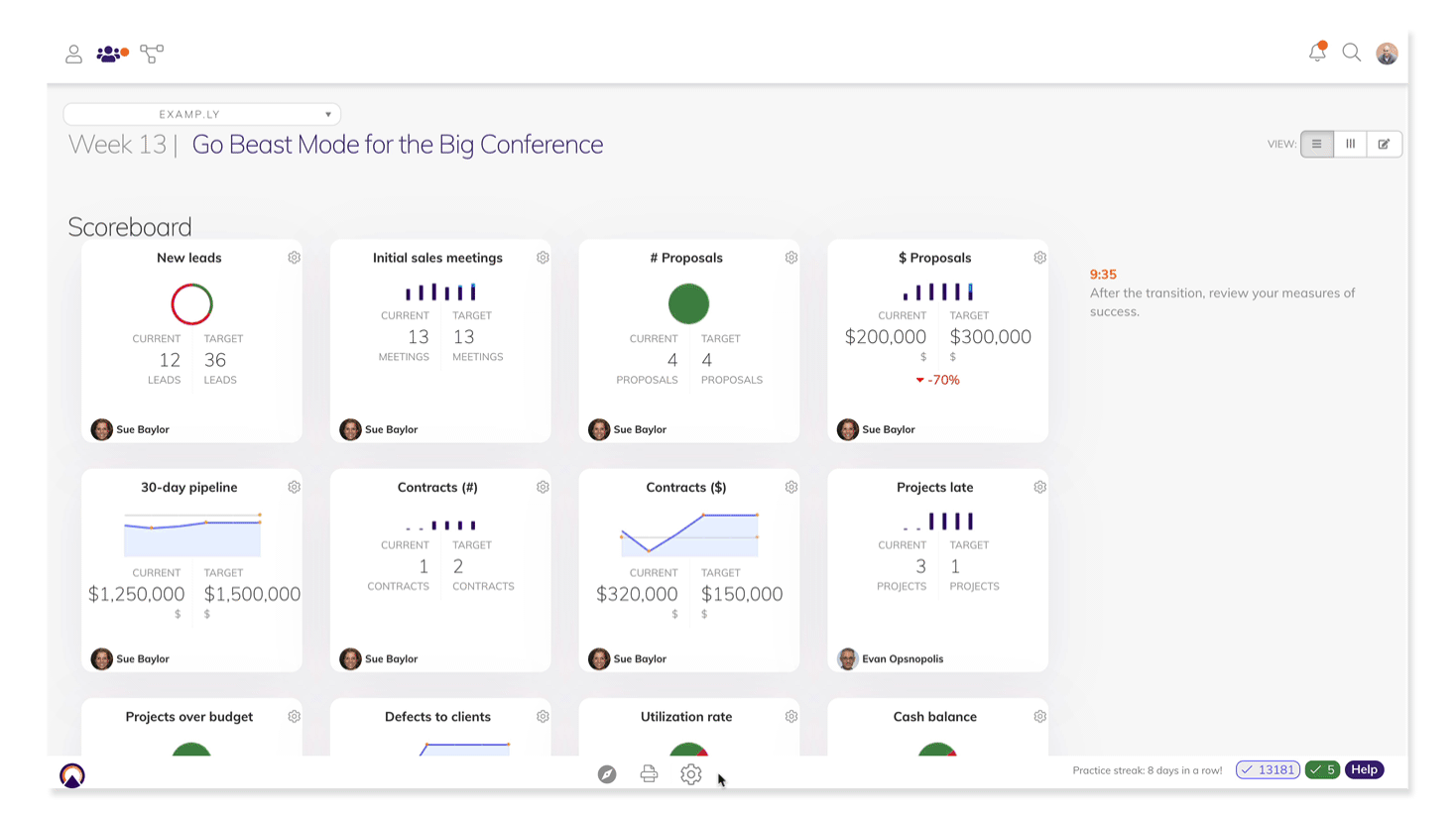Click $1,250,000 current value on 30-day pipeline
The width and height of the screenshot is (1456, 817).
click(137, 594)
